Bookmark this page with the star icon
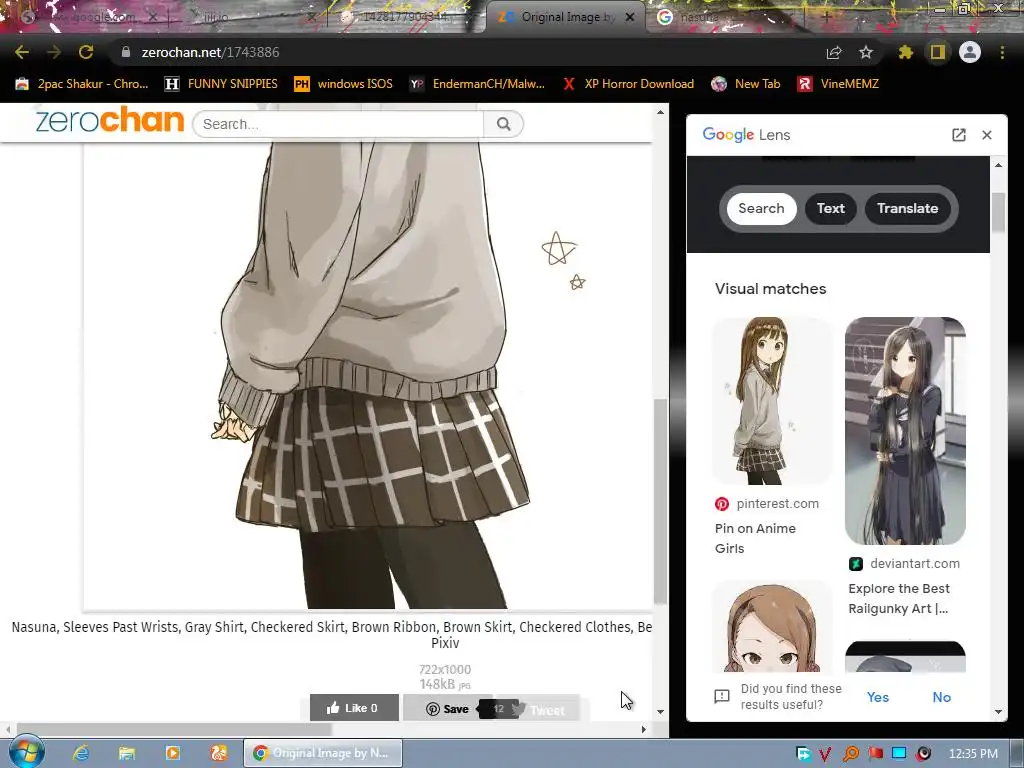 click(866, 52)
